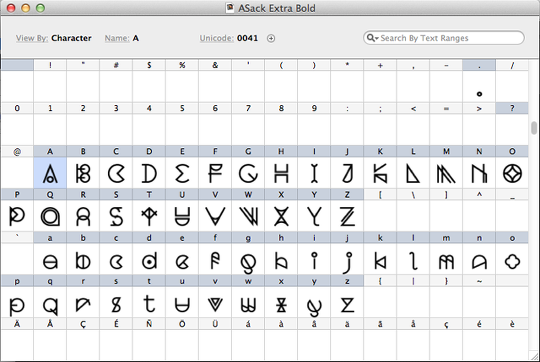Select the uppercase D glyph
Image resolution: width=540 pixels, height=362 pixels.
click(149, 173)
